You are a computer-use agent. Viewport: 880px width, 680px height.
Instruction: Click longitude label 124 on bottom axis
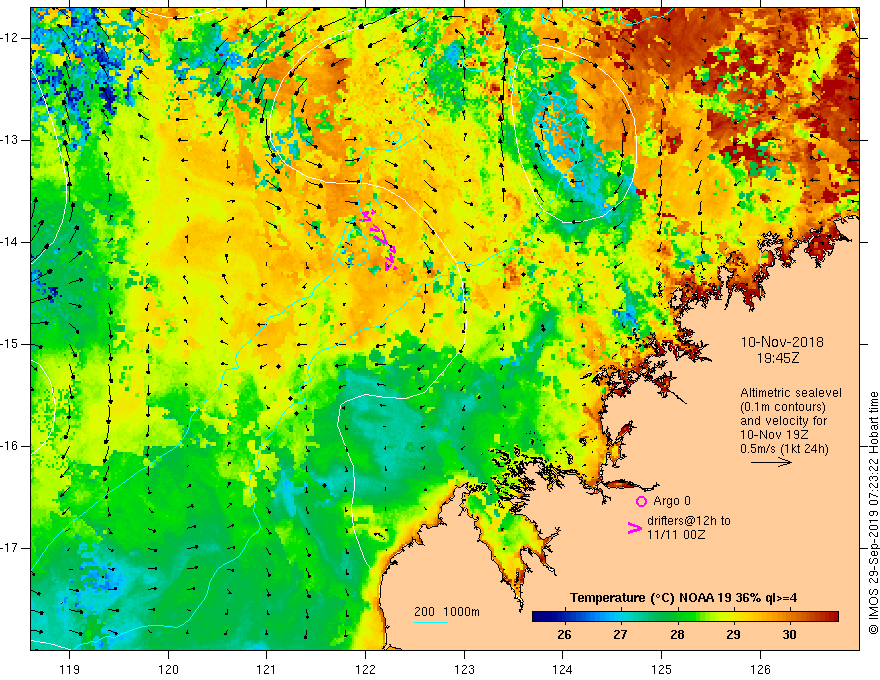coord(563,669)
